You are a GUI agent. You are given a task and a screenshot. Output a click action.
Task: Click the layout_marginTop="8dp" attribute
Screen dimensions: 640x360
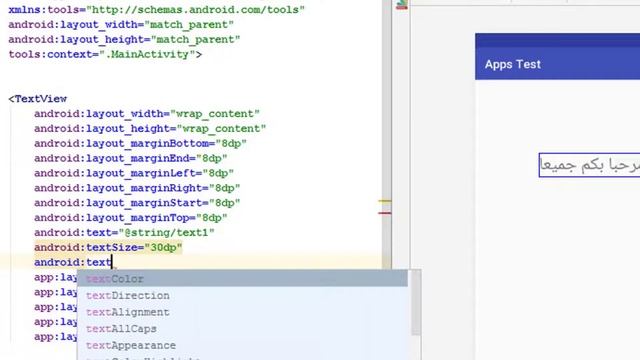[131, 218]
